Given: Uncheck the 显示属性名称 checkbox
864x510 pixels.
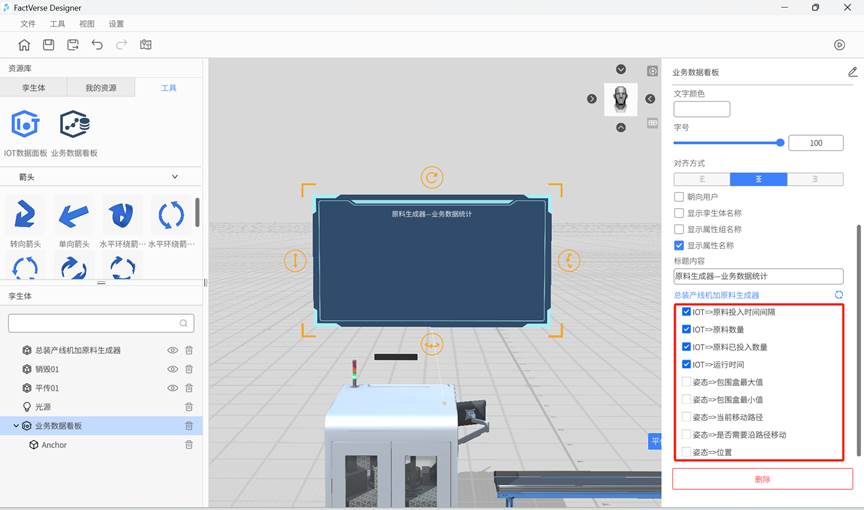Looking at the screenshot, I should click(x=680, y=245).
